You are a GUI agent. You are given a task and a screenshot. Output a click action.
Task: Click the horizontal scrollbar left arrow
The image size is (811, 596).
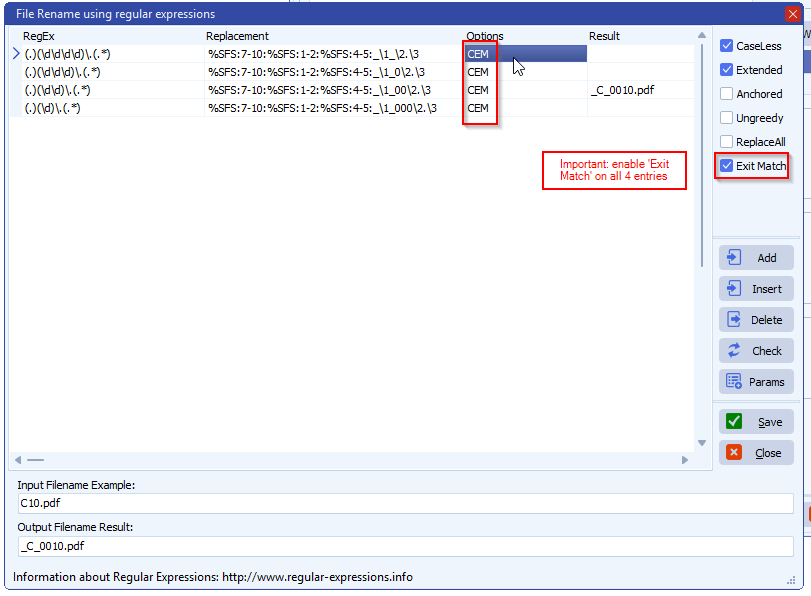click(x=18, y=460)
